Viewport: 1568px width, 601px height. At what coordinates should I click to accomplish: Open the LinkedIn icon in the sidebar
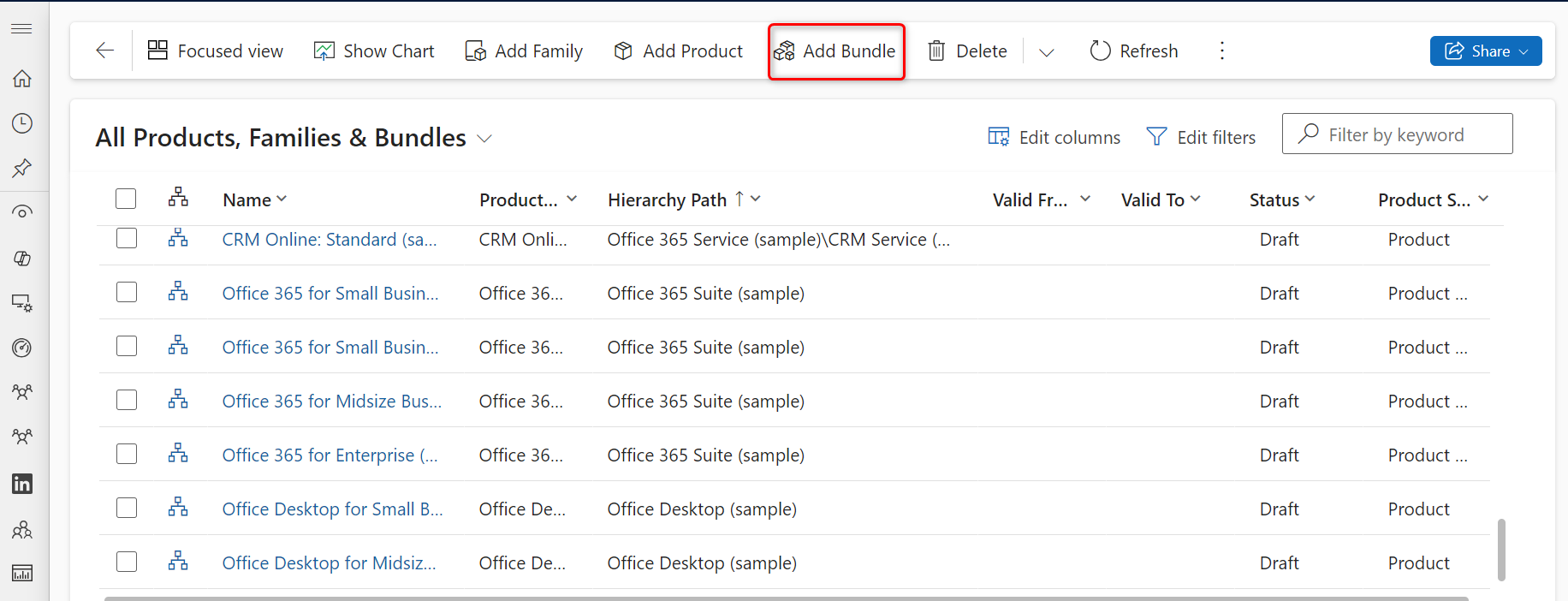click(x=22, y=484)
